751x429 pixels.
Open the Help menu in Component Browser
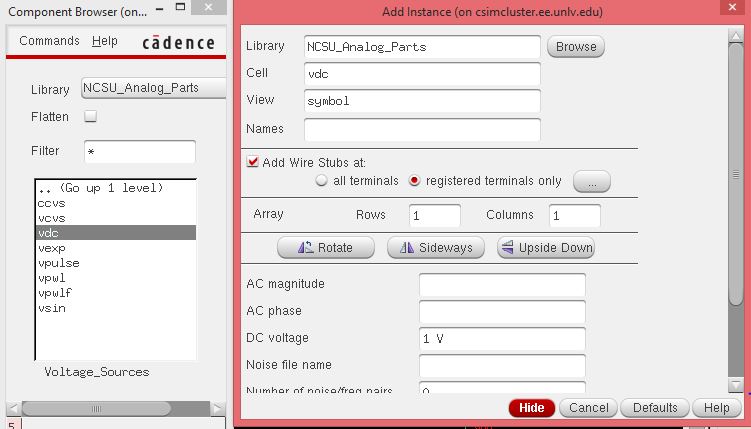104,41
